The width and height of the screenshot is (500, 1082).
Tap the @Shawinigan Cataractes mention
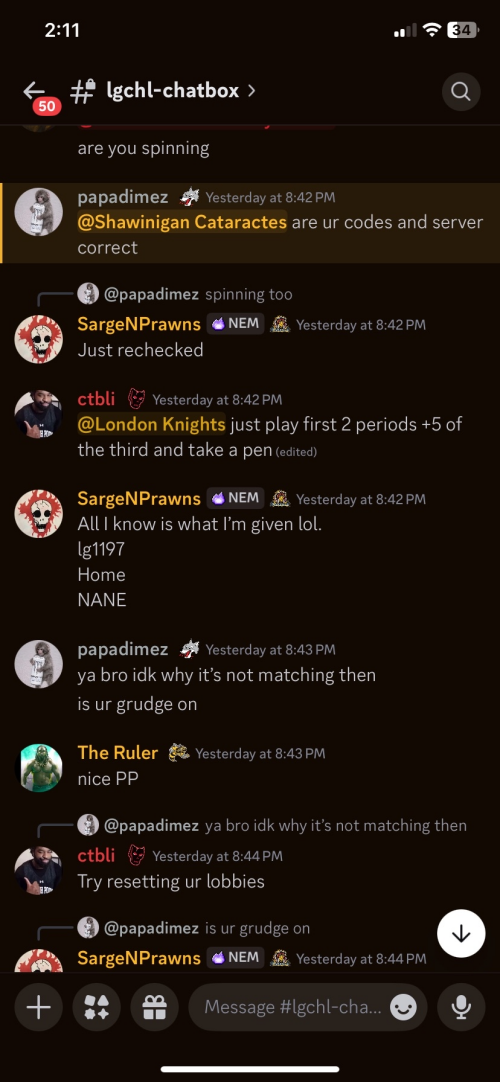(182, 223)
